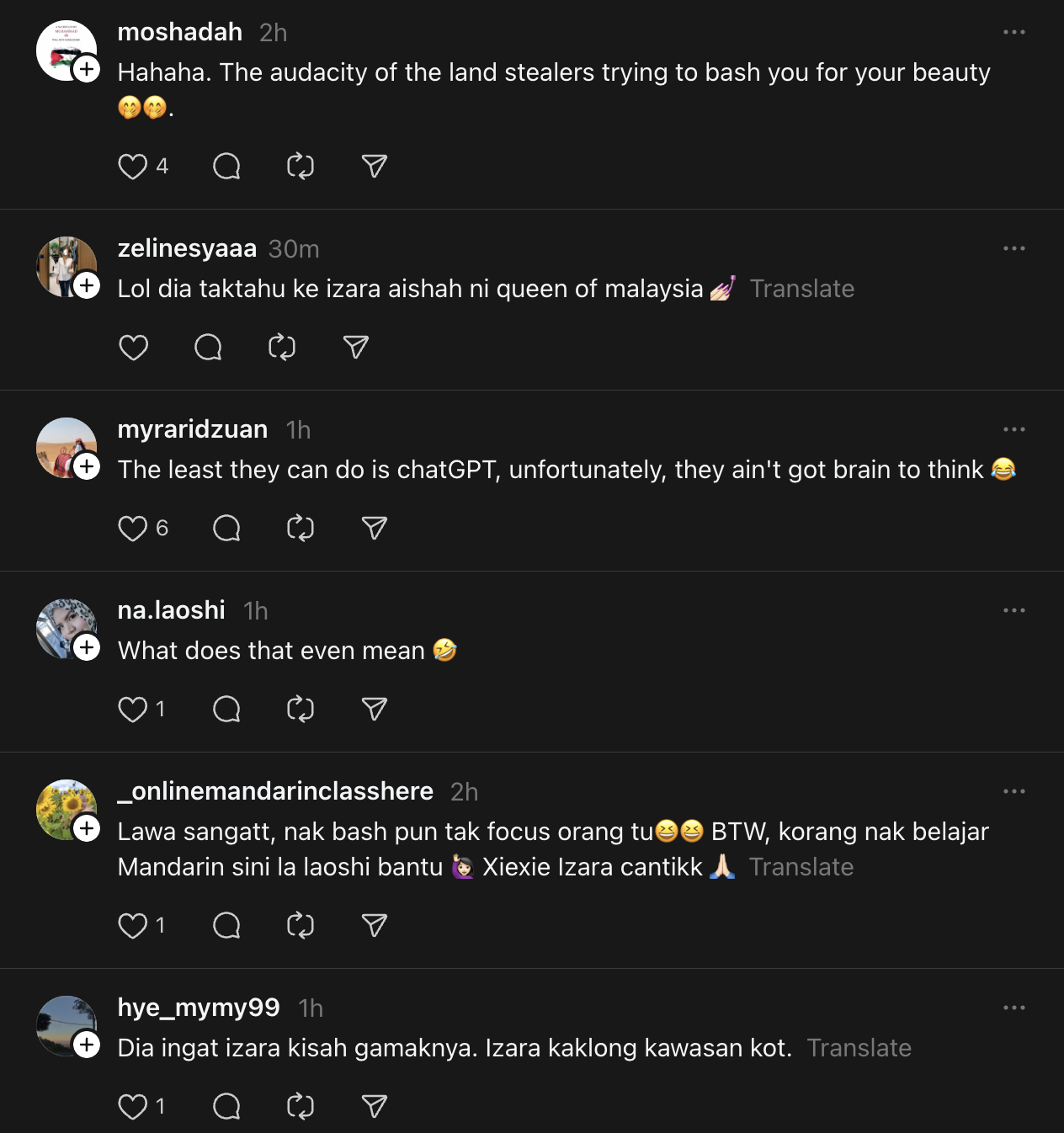Viewport: 1064px width, 1133px height.
Task: Open more options for _onlinemandarinclasshere's comment
Action: pos(1013,791)
